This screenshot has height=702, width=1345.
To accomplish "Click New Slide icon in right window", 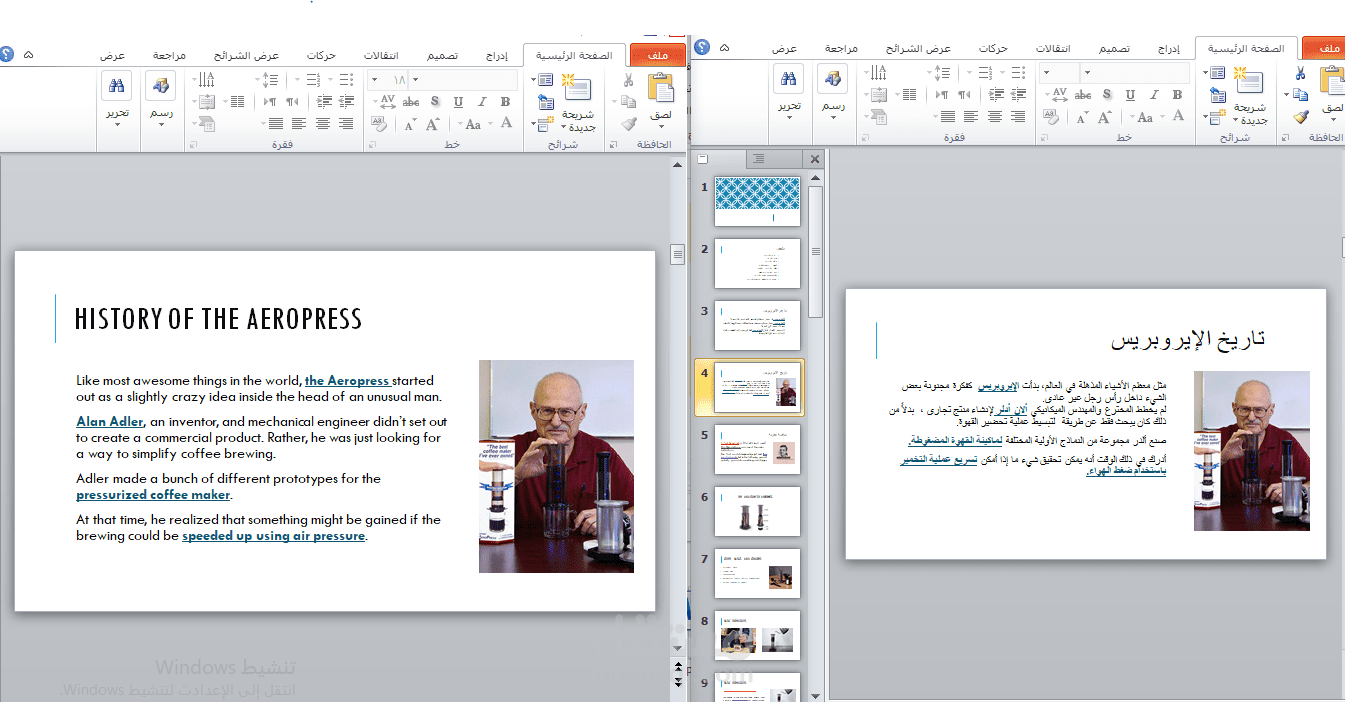I will (1250, 81).
